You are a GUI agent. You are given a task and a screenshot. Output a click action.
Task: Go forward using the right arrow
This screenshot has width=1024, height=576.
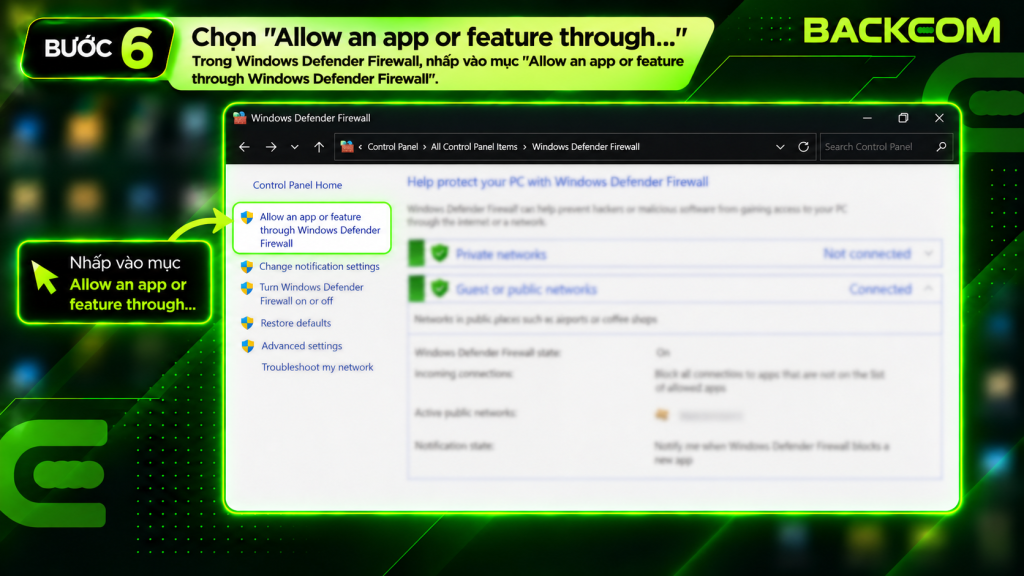point(271,147)
